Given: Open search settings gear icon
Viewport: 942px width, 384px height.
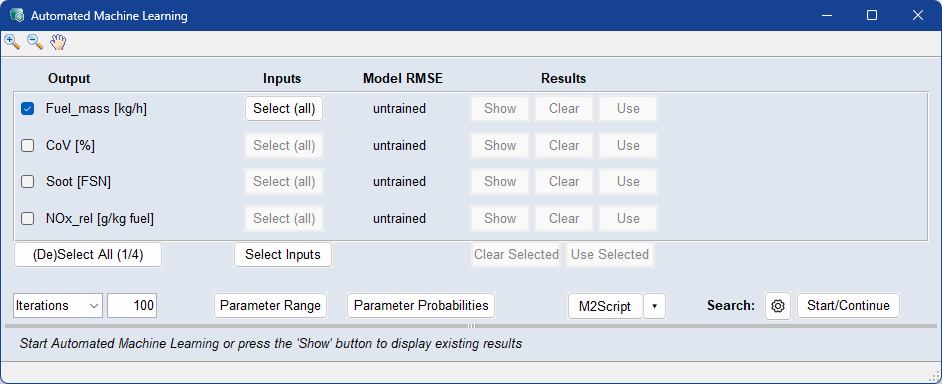Looking at the screenshot, I should tap(778, 306).
